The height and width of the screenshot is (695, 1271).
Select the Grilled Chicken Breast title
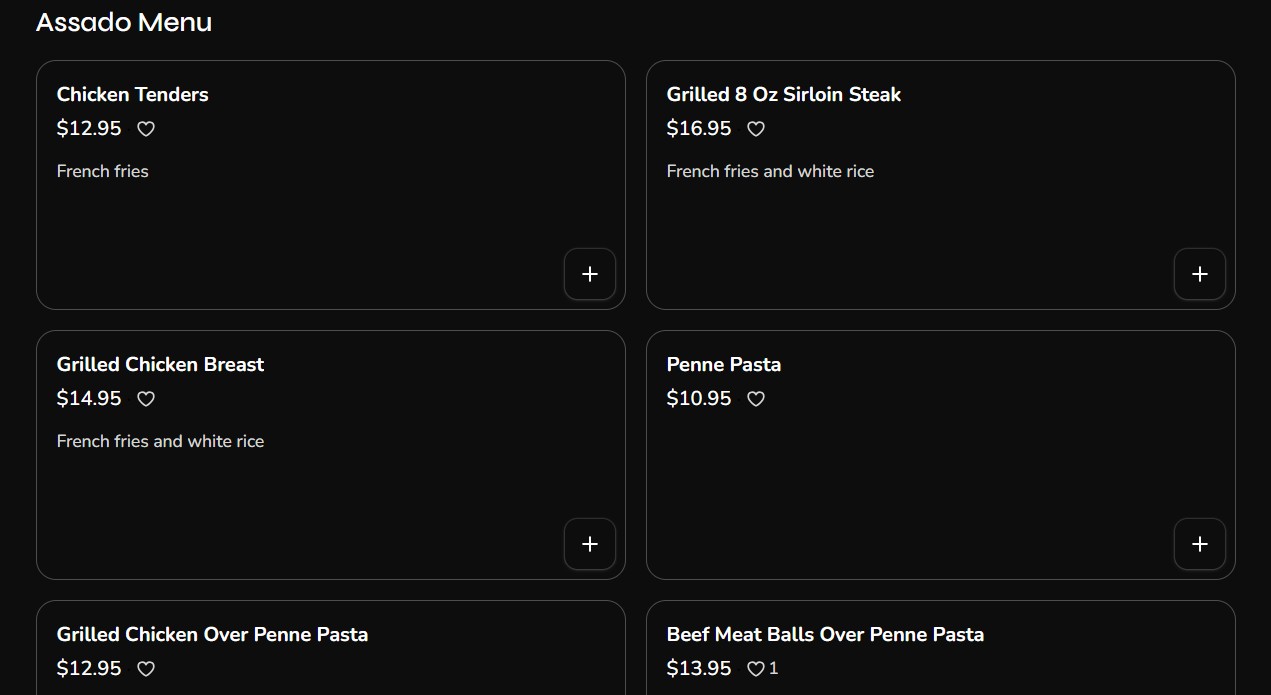click(160, 365)
